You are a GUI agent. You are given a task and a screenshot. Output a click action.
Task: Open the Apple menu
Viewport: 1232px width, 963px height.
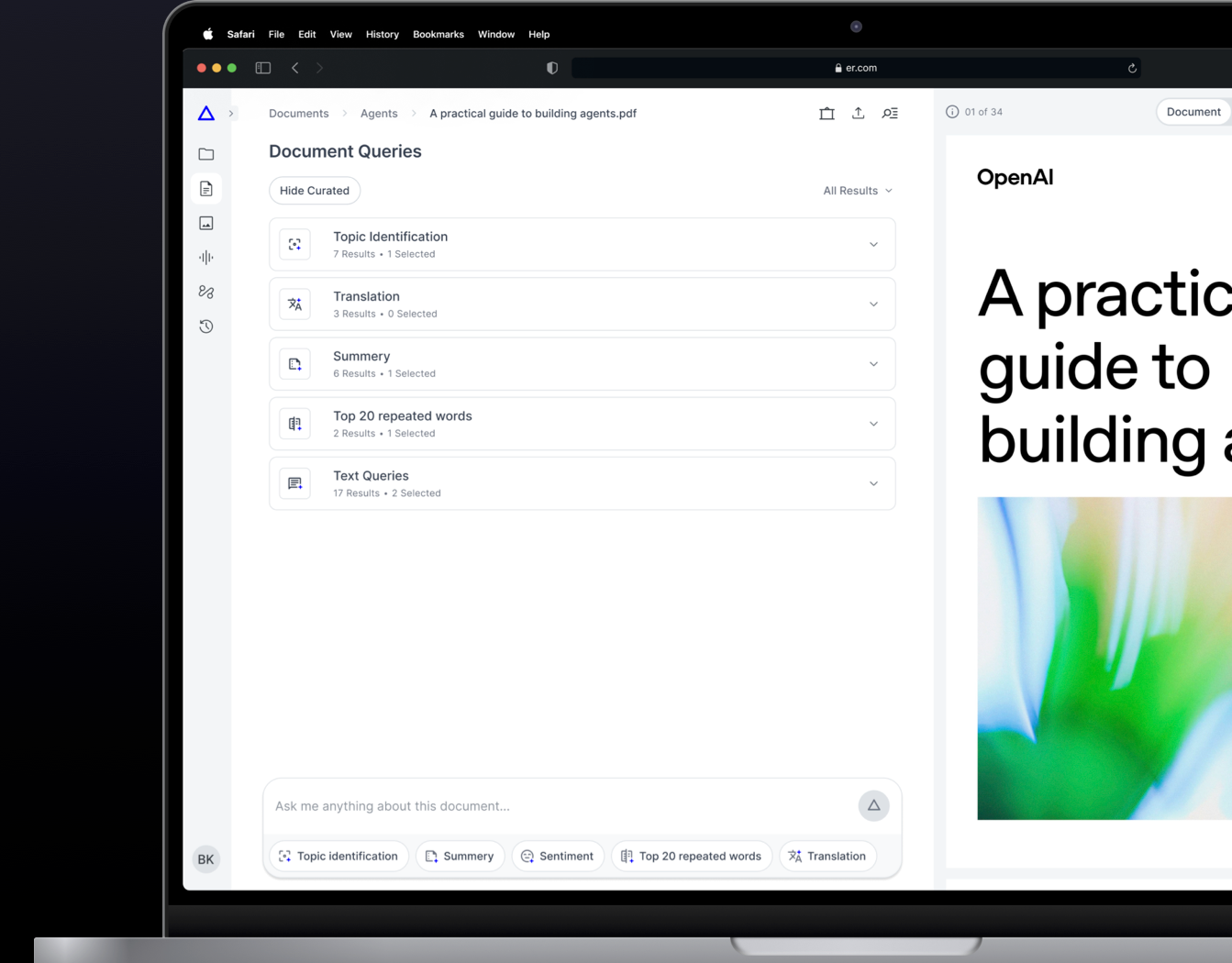point(208,34)
